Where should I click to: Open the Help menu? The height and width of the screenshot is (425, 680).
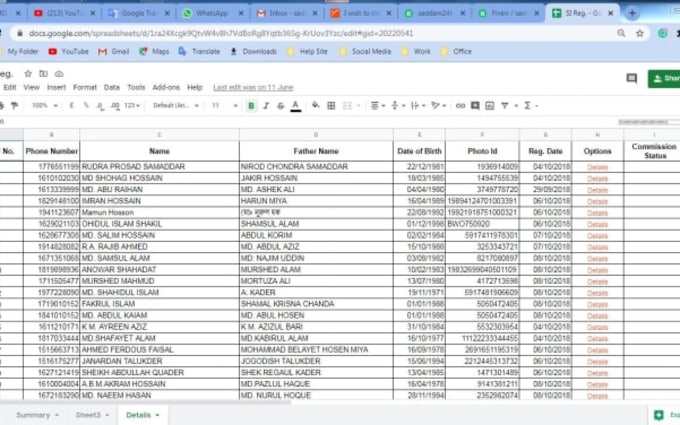195,87
